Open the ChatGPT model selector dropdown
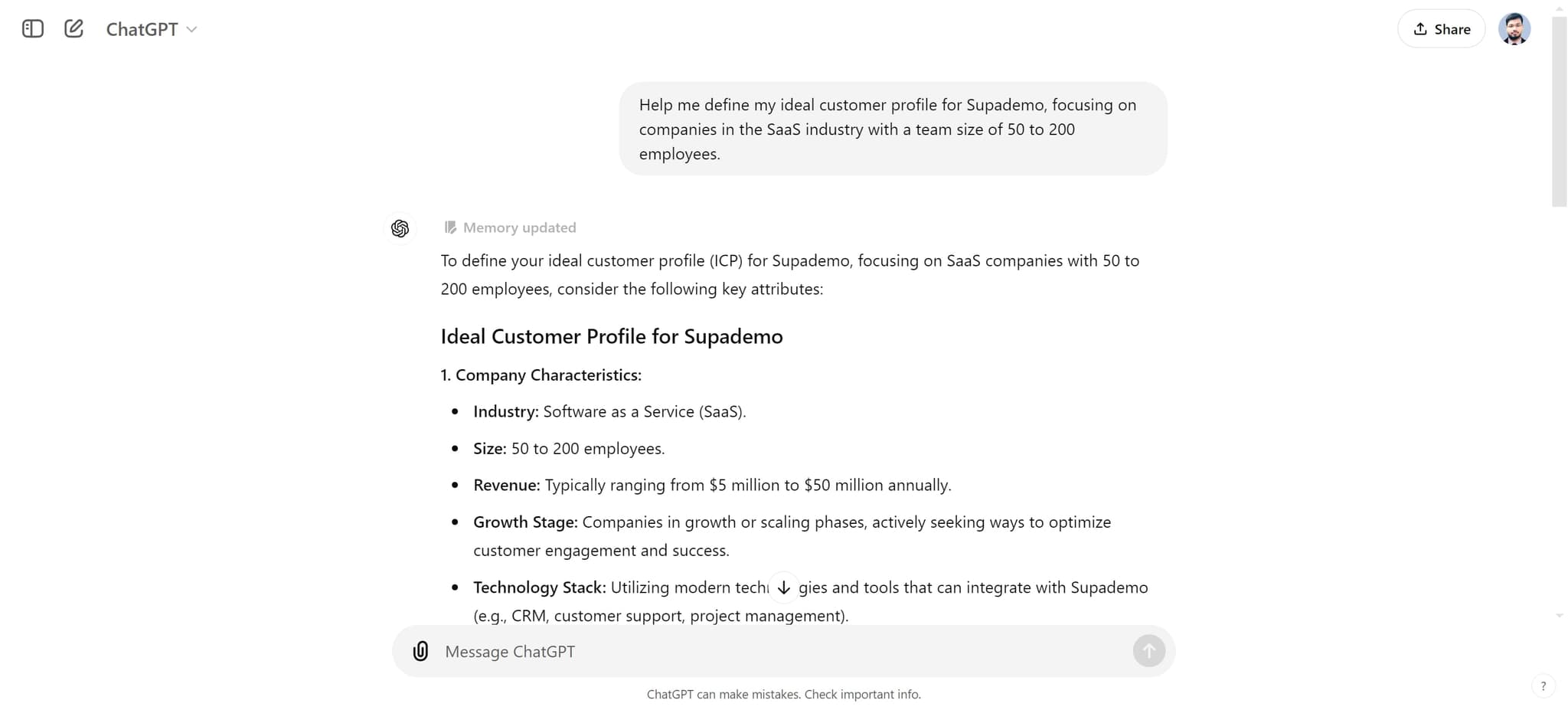Screen dimensions: 1568x710 point(150,29)
